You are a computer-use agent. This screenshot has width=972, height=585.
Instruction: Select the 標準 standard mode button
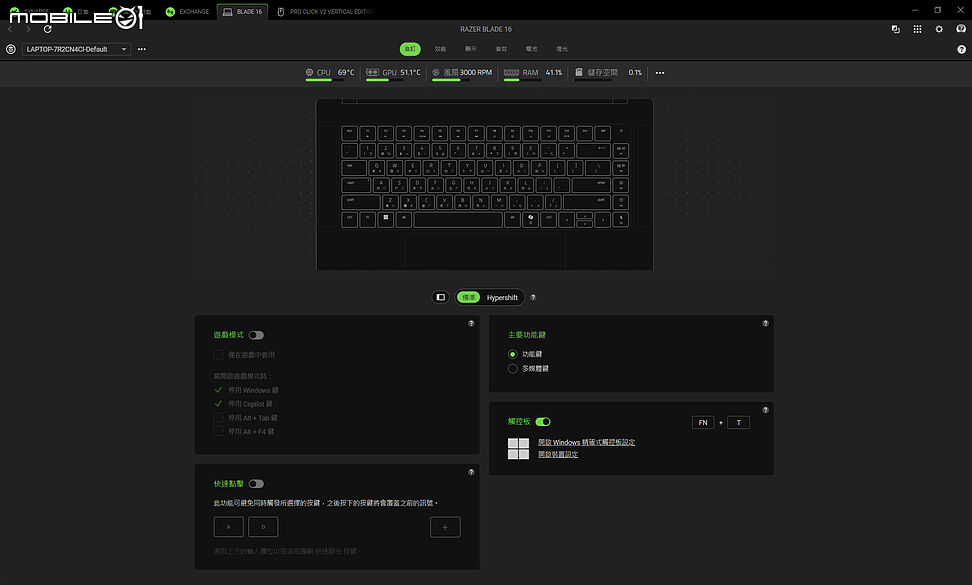[x=469, y=297]
